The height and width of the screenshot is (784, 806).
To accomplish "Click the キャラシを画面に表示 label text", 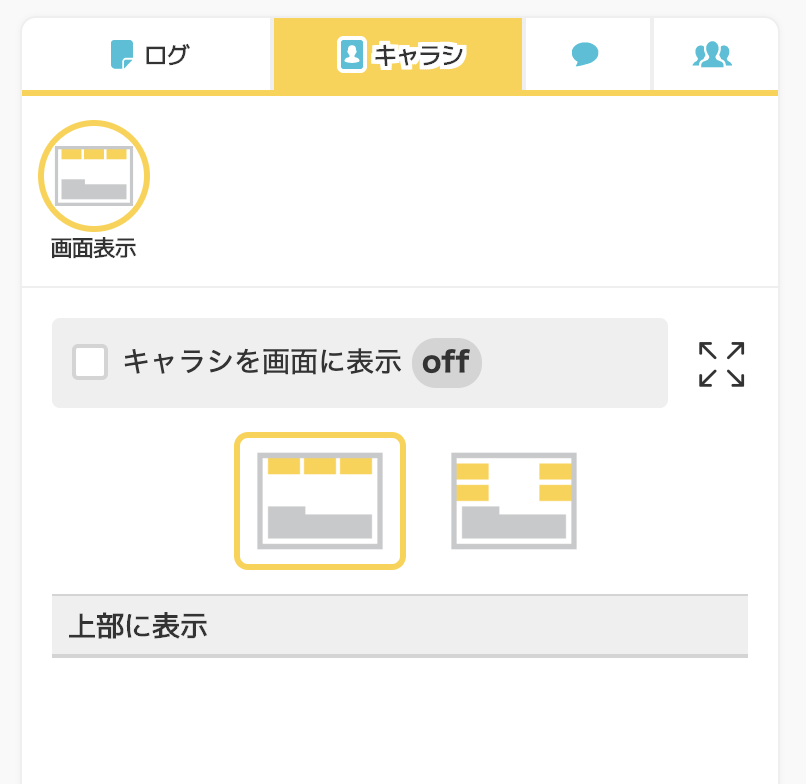I will [x=261, y=362].
